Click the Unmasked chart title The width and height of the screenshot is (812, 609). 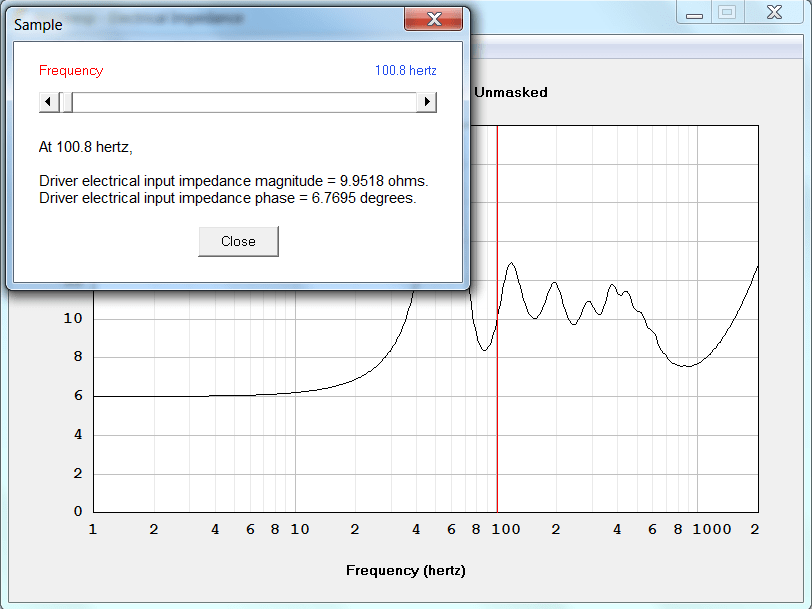pos(511,92)
